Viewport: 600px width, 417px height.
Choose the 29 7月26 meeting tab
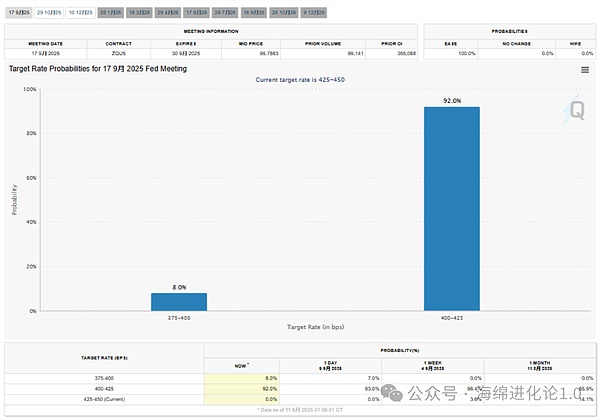pyautogui.click(x=226, y=13)
